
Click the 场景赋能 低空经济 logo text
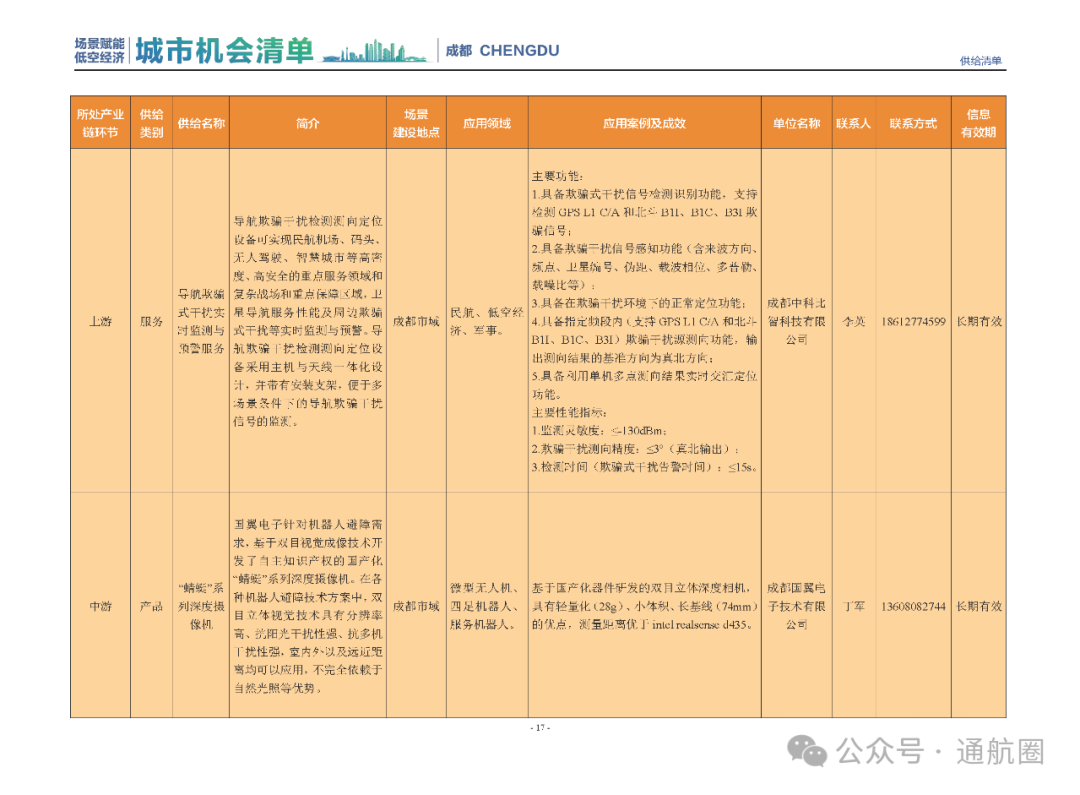[99, 50]
